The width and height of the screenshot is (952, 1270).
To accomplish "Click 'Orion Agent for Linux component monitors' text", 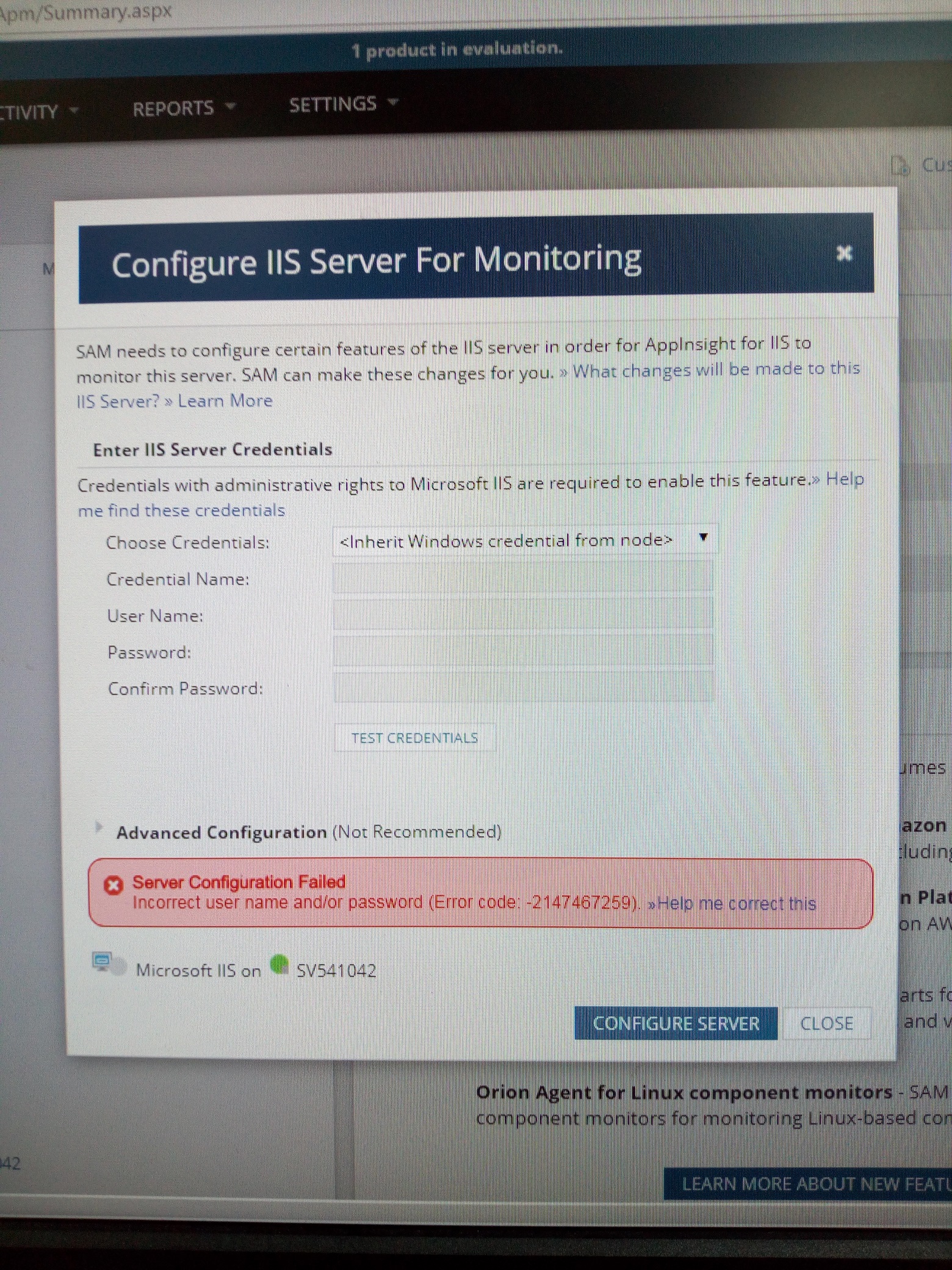I will click(x=684, y=1092).
